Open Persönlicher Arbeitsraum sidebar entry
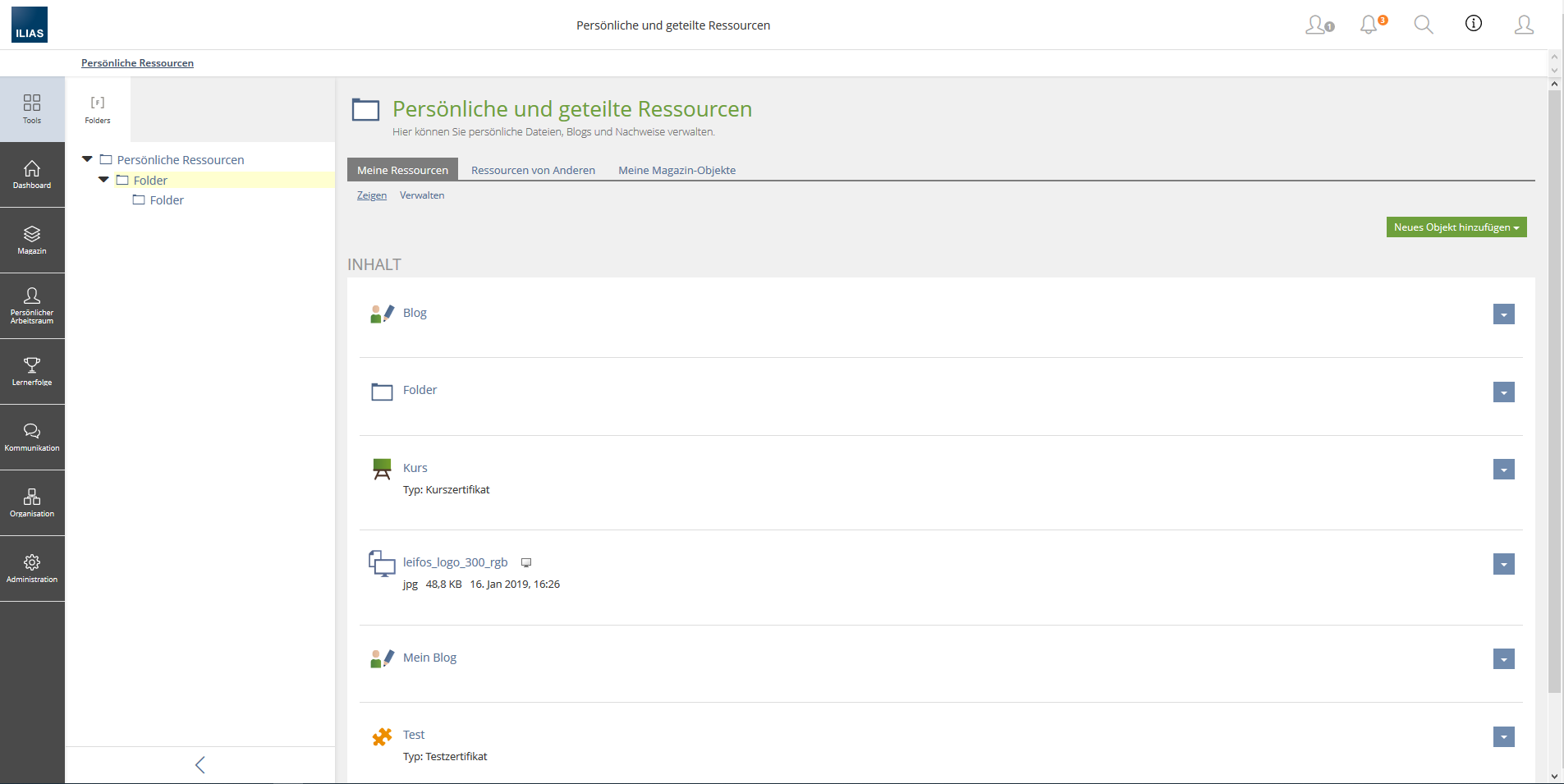Screen dimensions: 1564x784 [32, 306]
